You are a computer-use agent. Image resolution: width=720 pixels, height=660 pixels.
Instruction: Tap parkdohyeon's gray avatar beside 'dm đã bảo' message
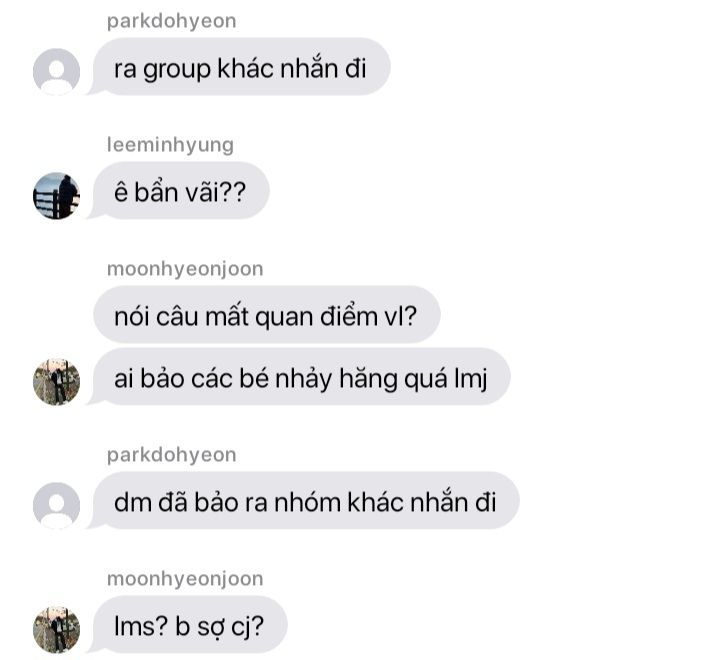click(x=56, y=506)
